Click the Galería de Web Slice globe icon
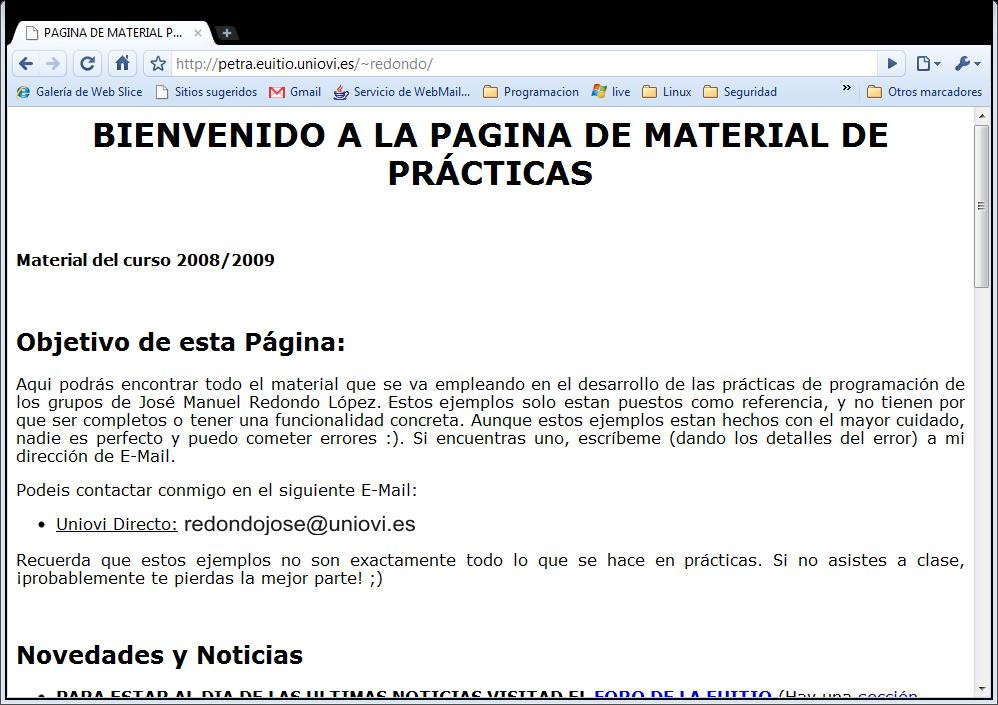998x705 pixels. click(24, 92)
